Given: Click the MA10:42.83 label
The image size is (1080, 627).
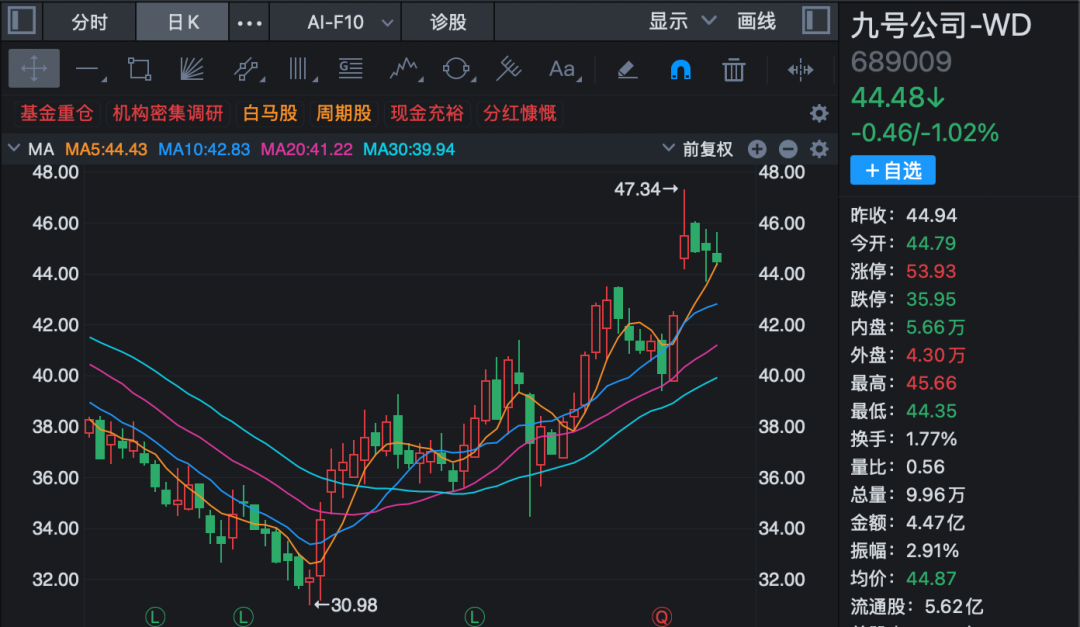Looking at the screenshot, I should point(204,150).
